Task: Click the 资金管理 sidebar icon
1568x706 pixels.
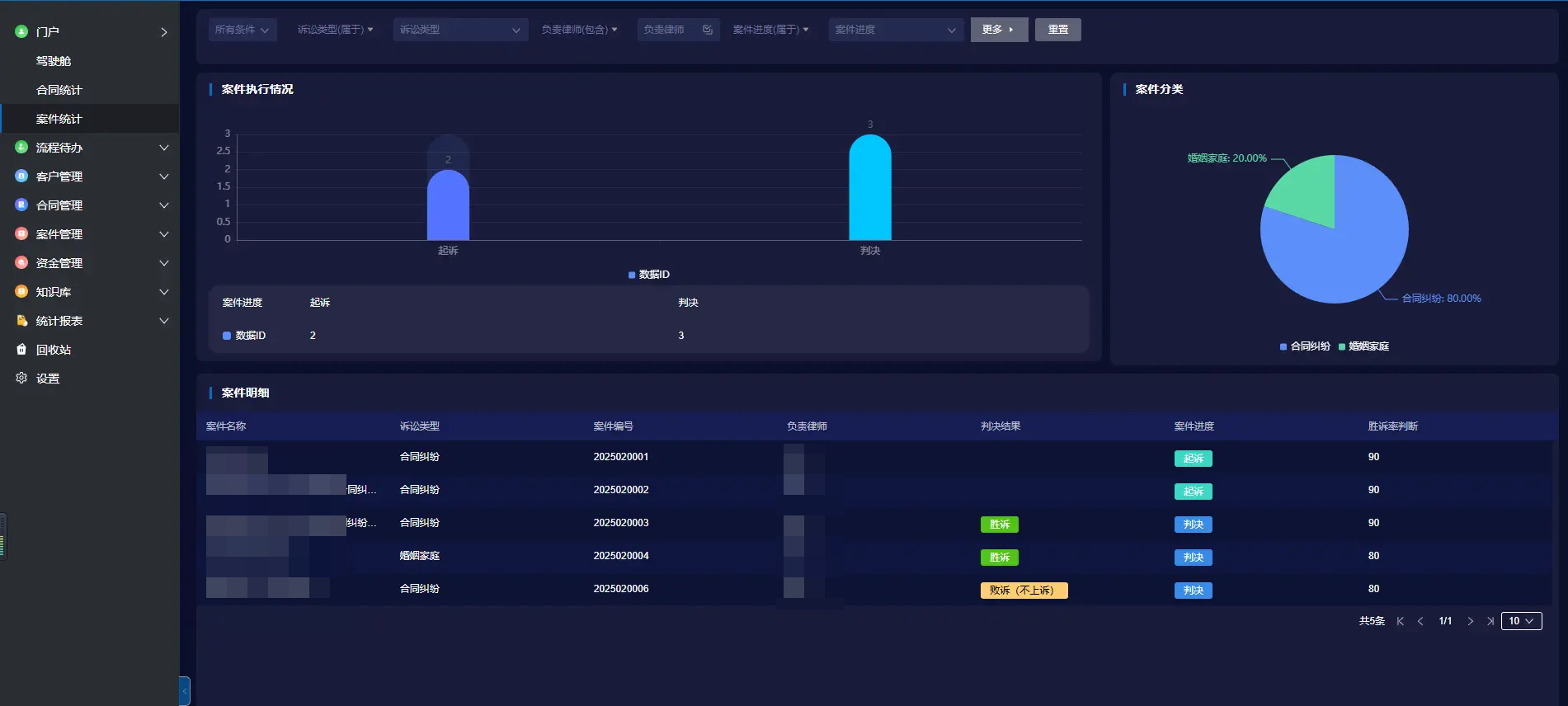Action: (x=21, y=263)
